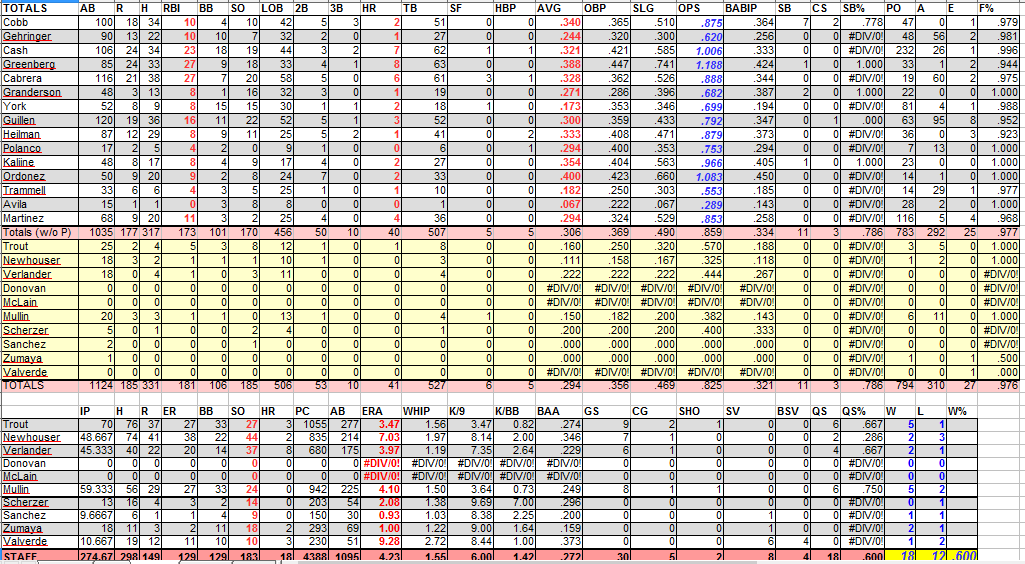Select the STAFF win percentage .600
Viewport: 1025px width, 564px height.
(x=962, y=556)
